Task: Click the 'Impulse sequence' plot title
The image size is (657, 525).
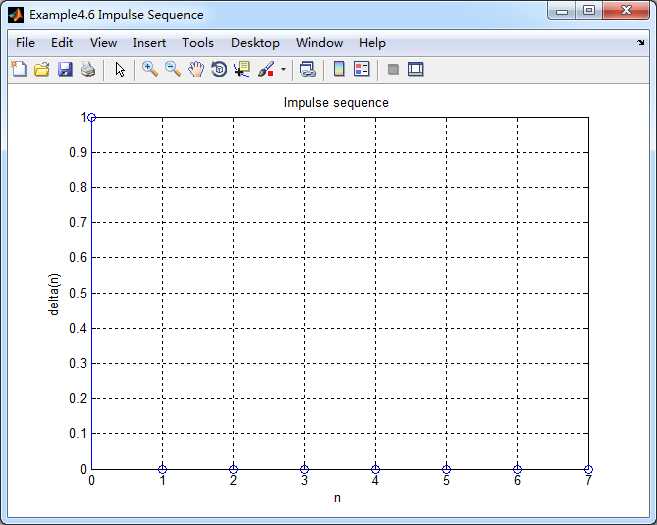Action: coord(336,103)
